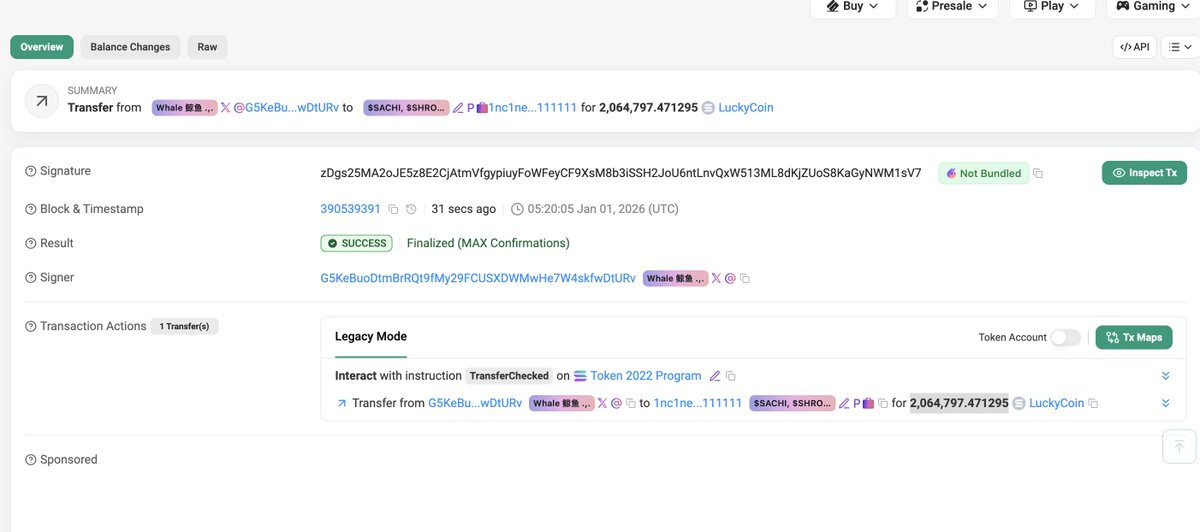
Task: Click the Sponsored help icon
Action: click(x=30, y=460)
